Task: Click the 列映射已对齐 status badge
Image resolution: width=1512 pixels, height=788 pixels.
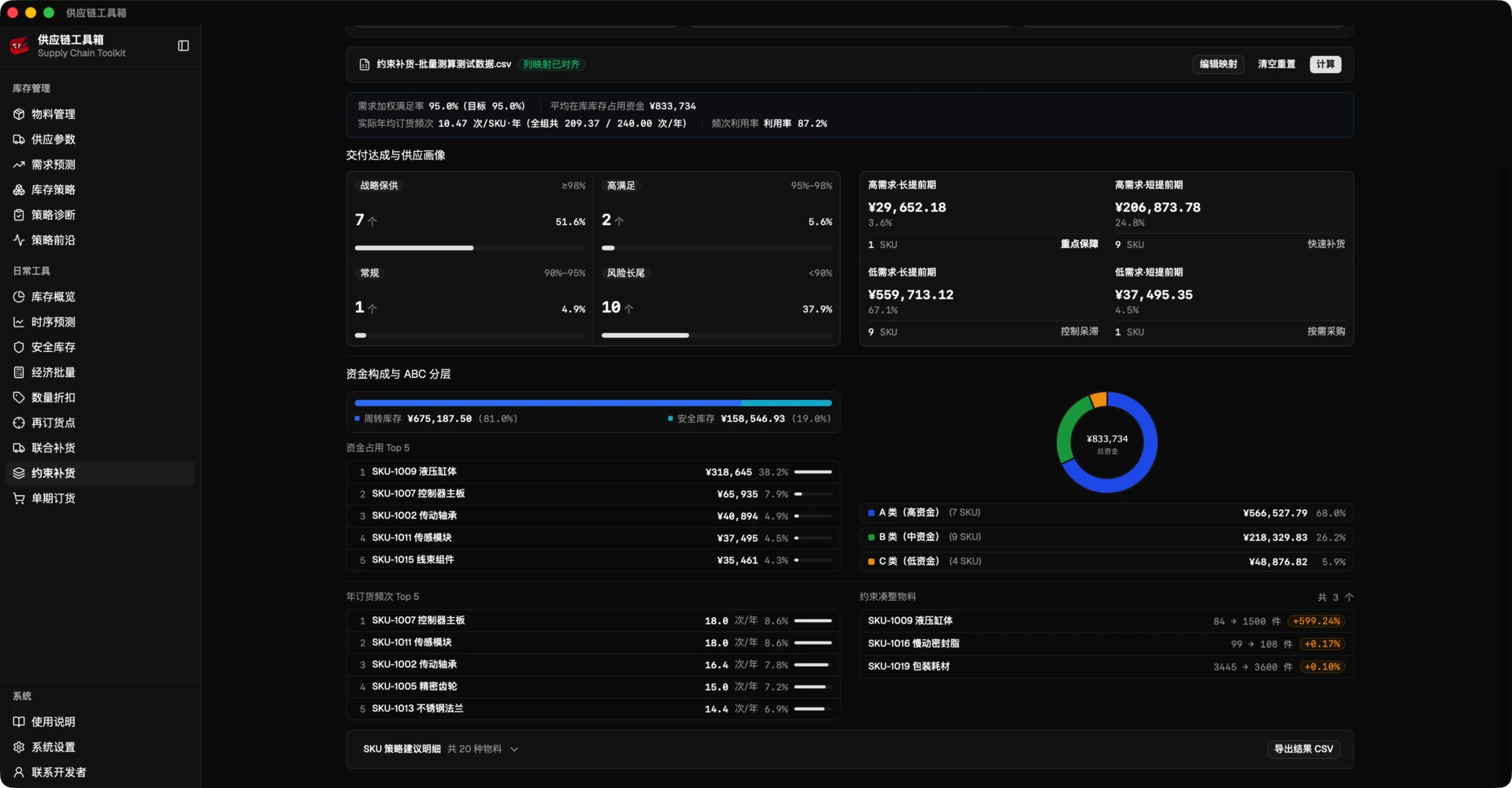Action: coord(551,65)
